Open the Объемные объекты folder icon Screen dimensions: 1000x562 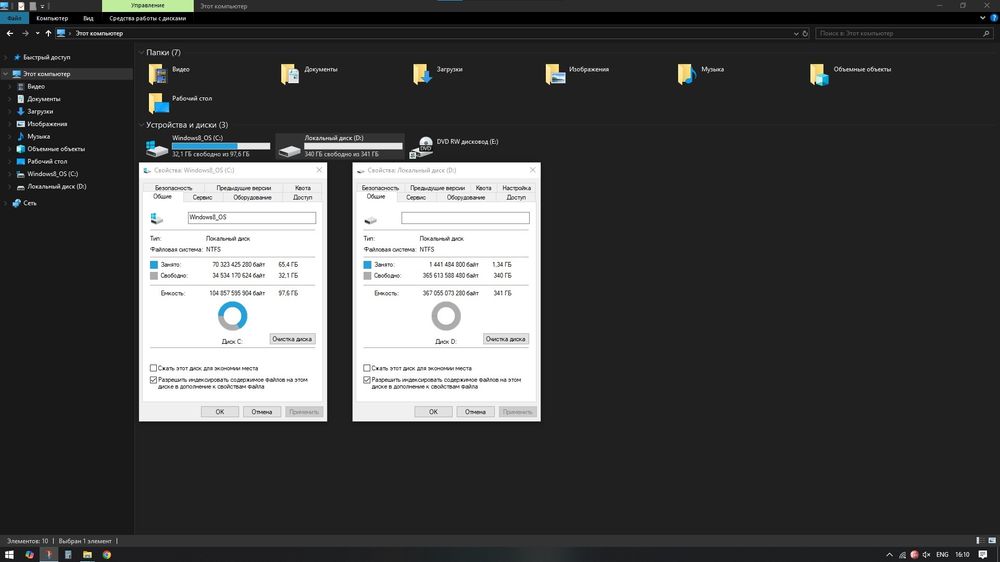pos(820,74)
